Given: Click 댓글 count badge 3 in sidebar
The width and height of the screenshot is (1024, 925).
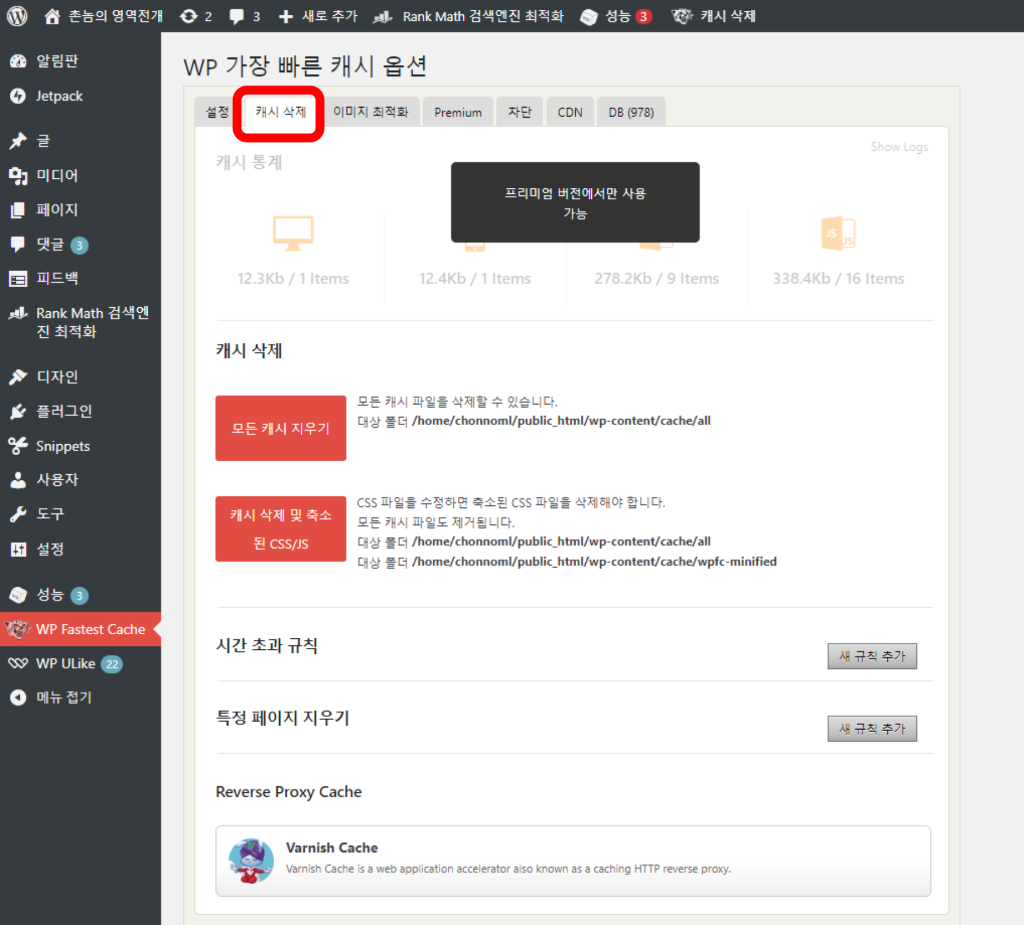Looking at the screenshot, I should coord(80,245).
